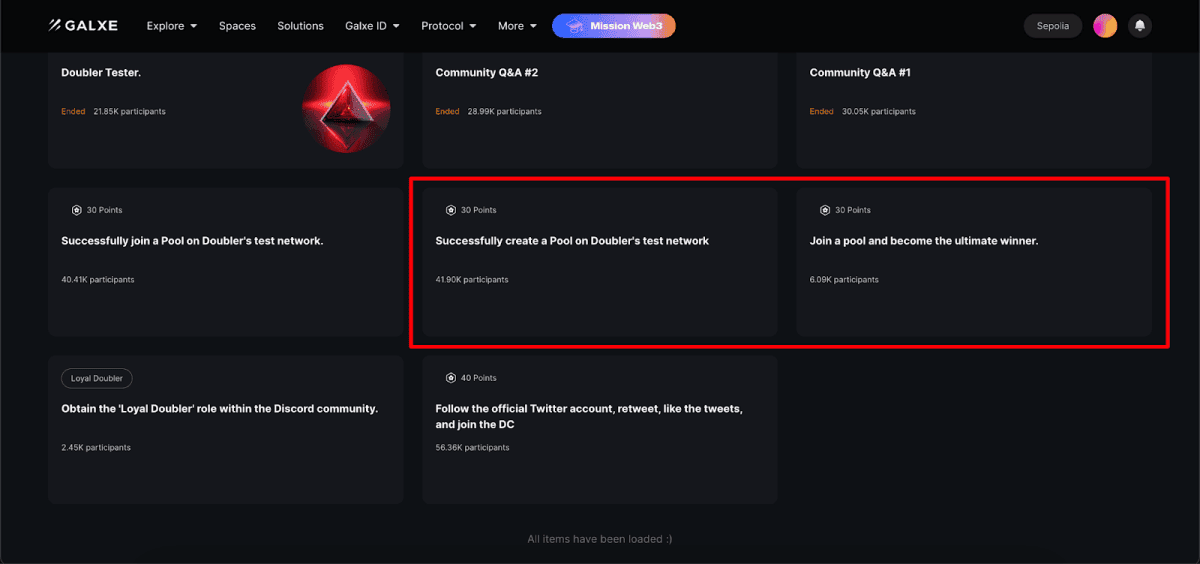Click the 56.36K participants text
Image resolution: width=1200 pixels, height=564 pixels.
coord(472,447)
